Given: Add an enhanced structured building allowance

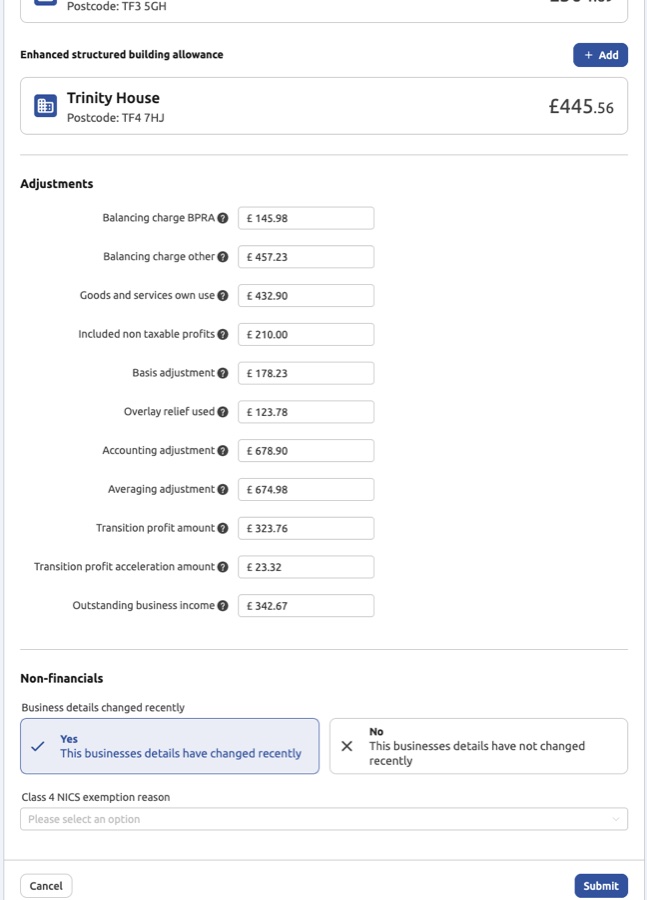Looking at the screenshot, I should point(600,55).
